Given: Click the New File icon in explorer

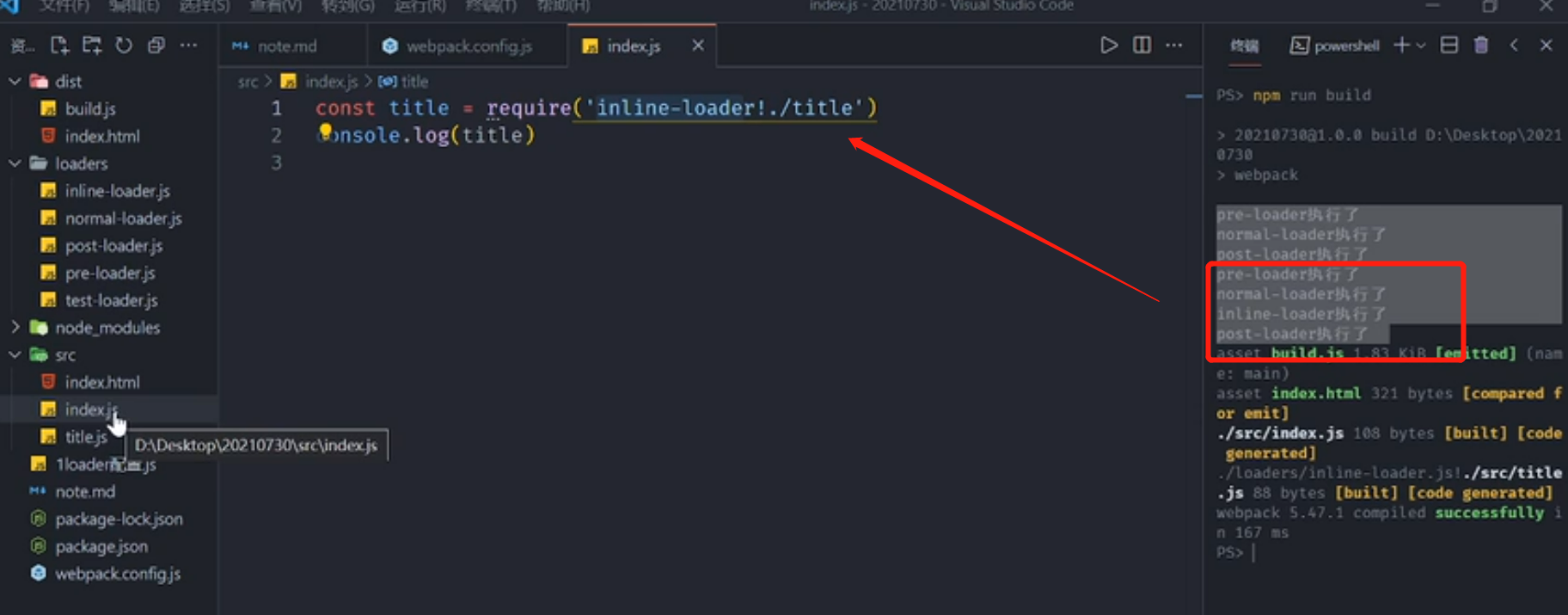Looking at the screenshot, I should coord(59,46).
